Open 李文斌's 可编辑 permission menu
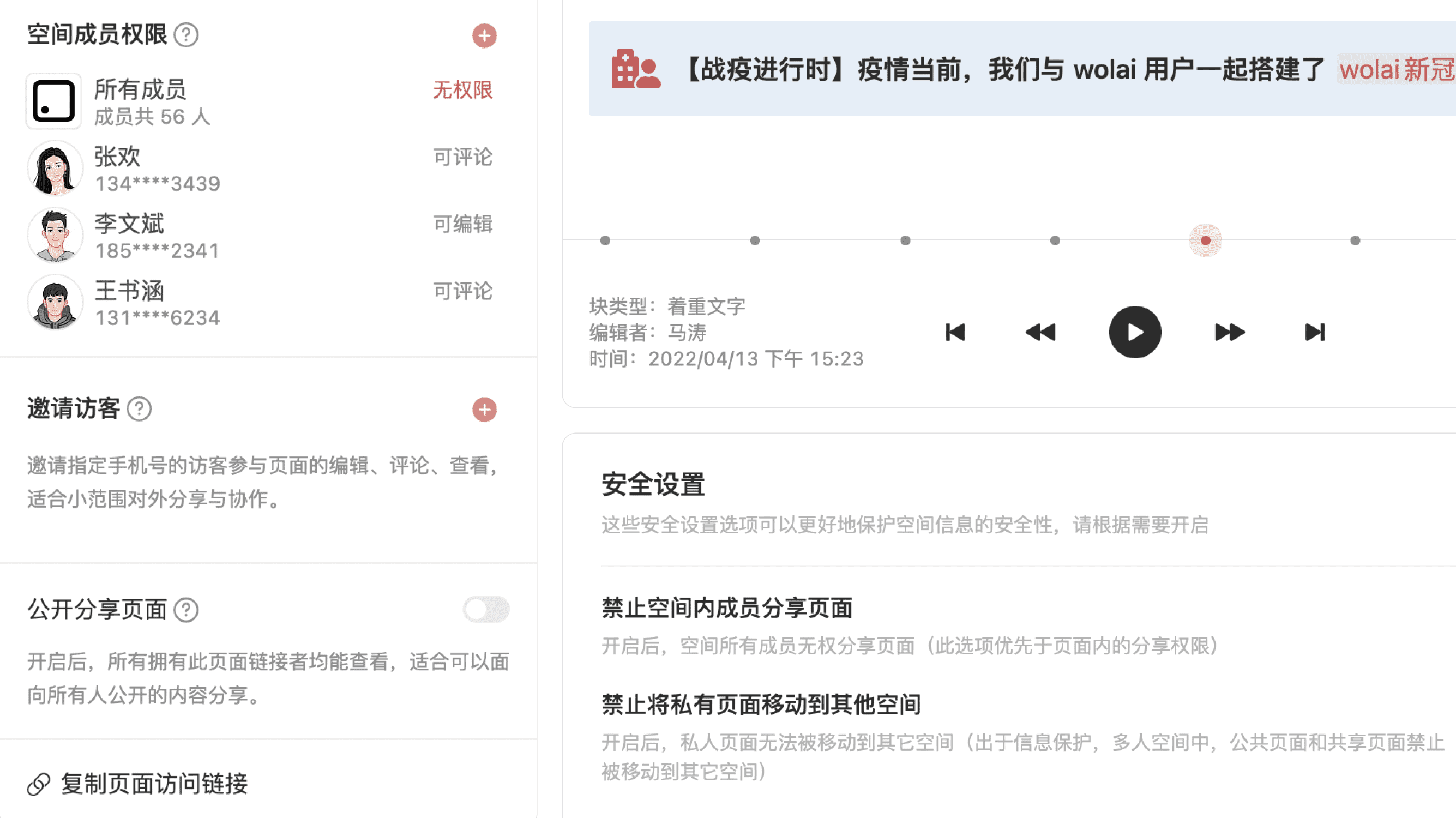 pyautogui.click(x=462, y=225)
